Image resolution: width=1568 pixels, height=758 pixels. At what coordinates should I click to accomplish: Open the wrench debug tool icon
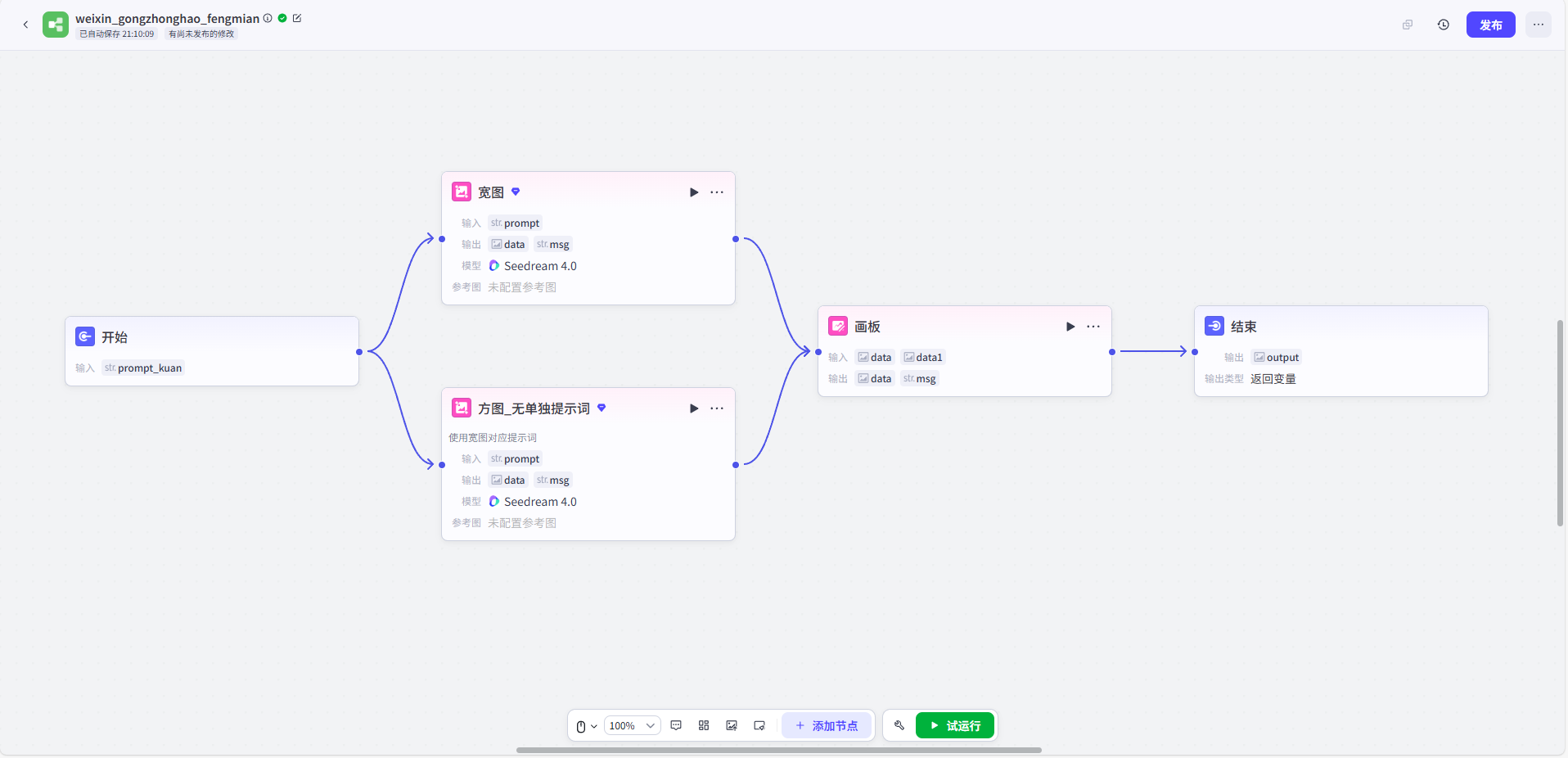[899, 725]
